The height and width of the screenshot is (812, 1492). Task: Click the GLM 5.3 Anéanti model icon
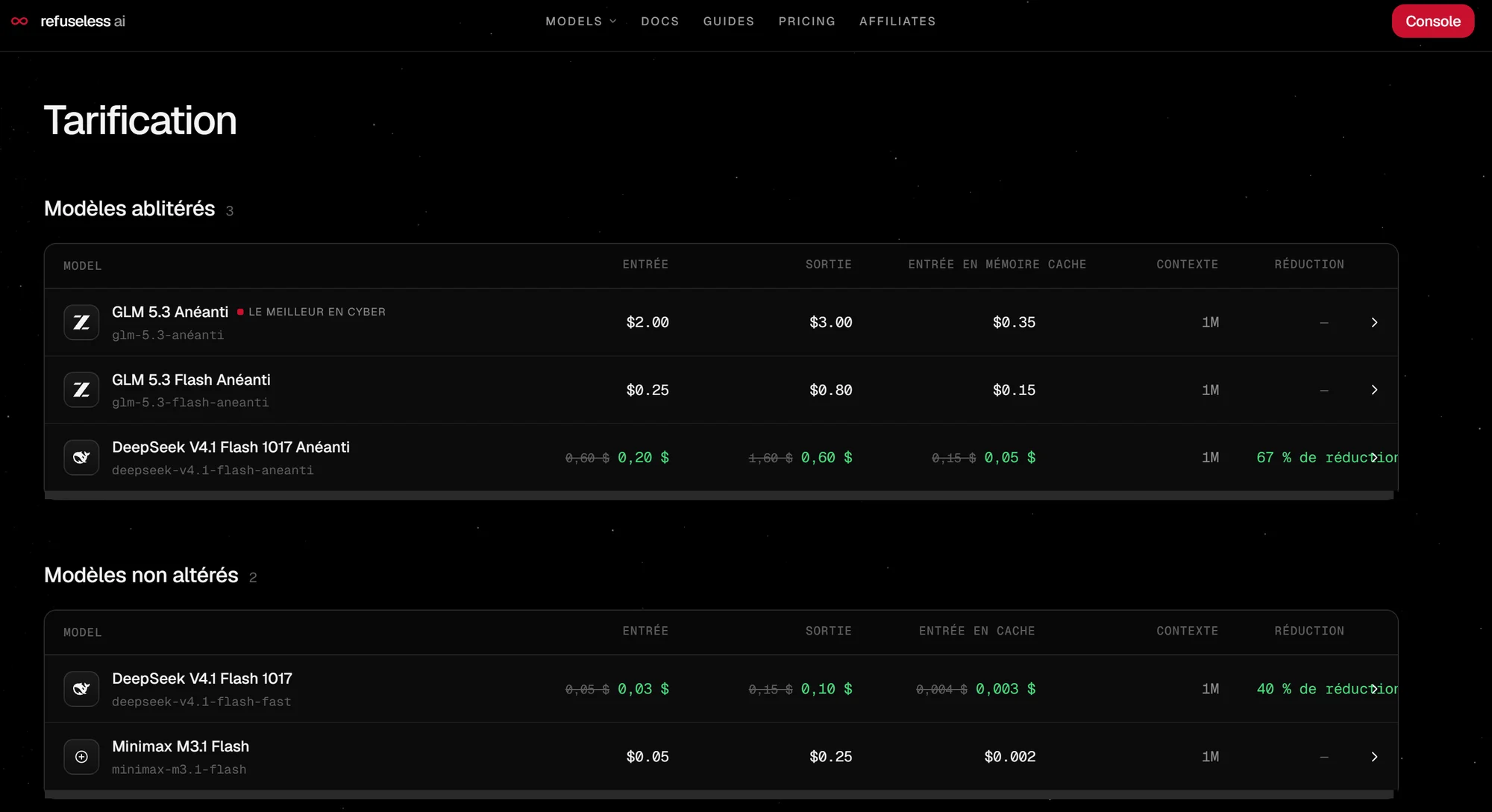point(81,322)
